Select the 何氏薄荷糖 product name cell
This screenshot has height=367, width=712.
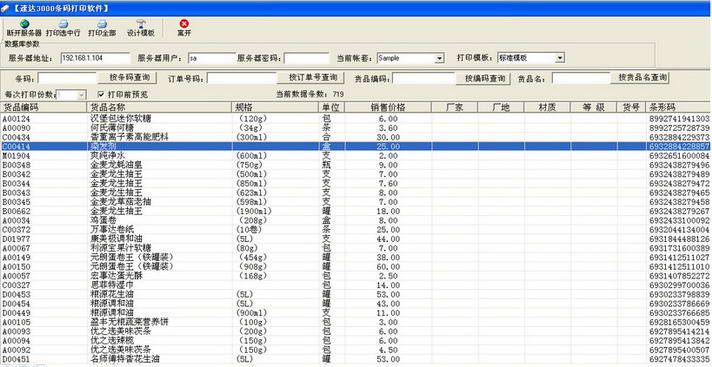(112, 128)
